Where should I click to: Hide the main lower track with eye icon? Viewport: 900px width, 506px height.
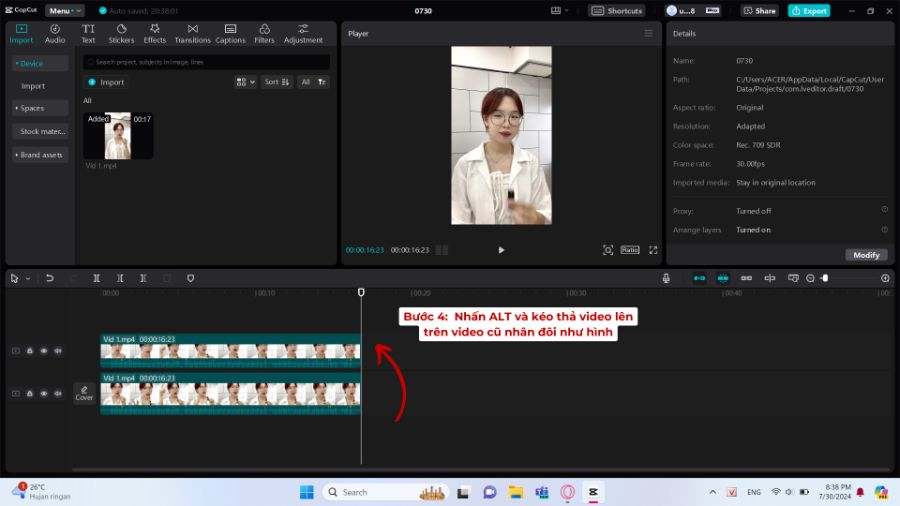[44, 394]
